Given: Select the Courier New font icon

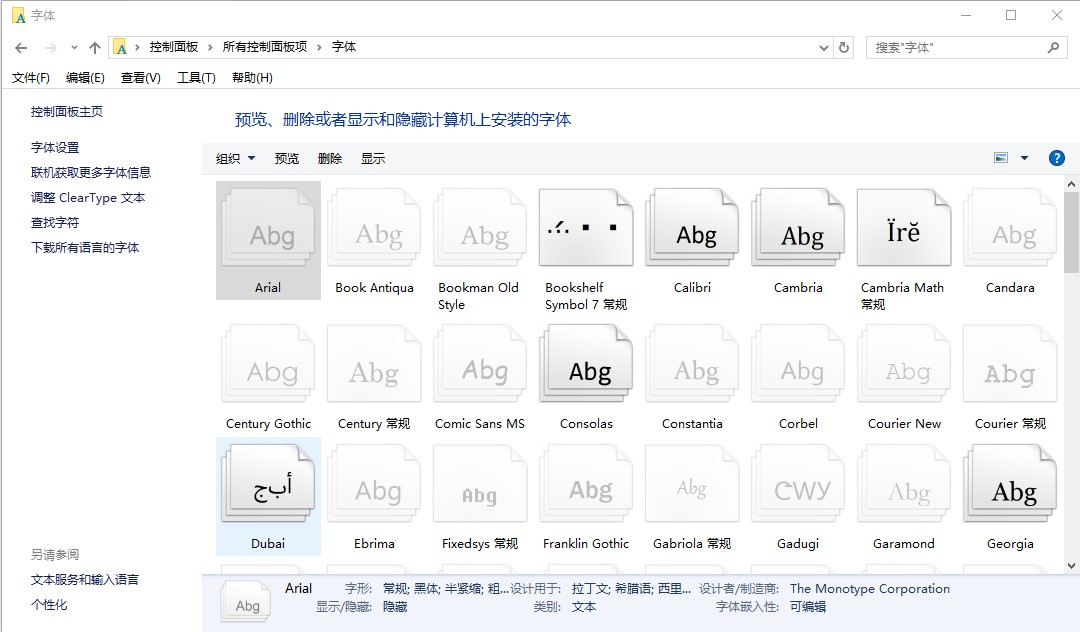Looking at the screenshot, I should [904, 365].
